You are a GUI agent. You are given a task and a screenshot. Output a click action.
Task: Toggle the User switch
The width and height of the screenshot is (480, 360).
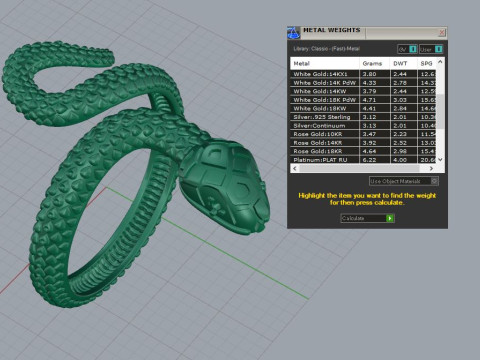click(x=431, y=49)
